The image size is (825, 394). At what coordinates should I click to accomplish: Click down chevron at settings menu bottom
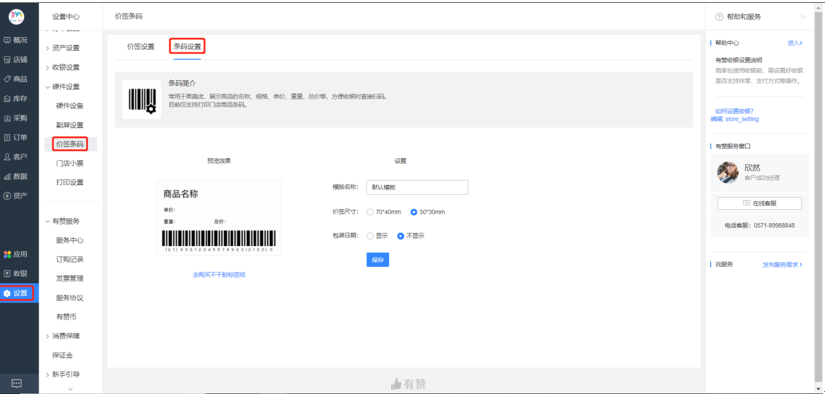tap(71, 389)
